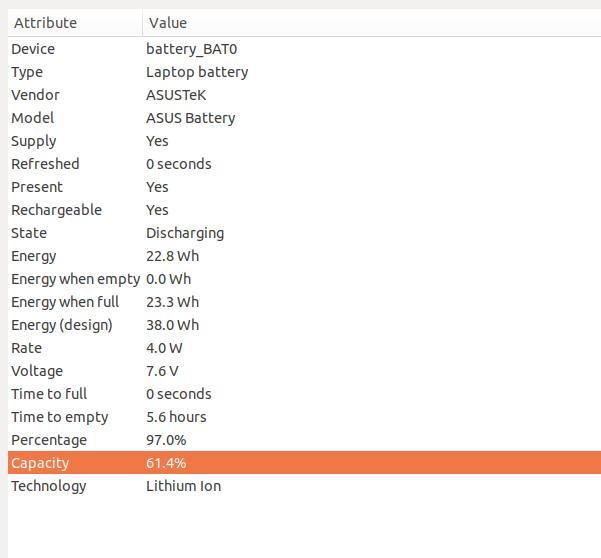Select the Voltage row

(304, 371)
